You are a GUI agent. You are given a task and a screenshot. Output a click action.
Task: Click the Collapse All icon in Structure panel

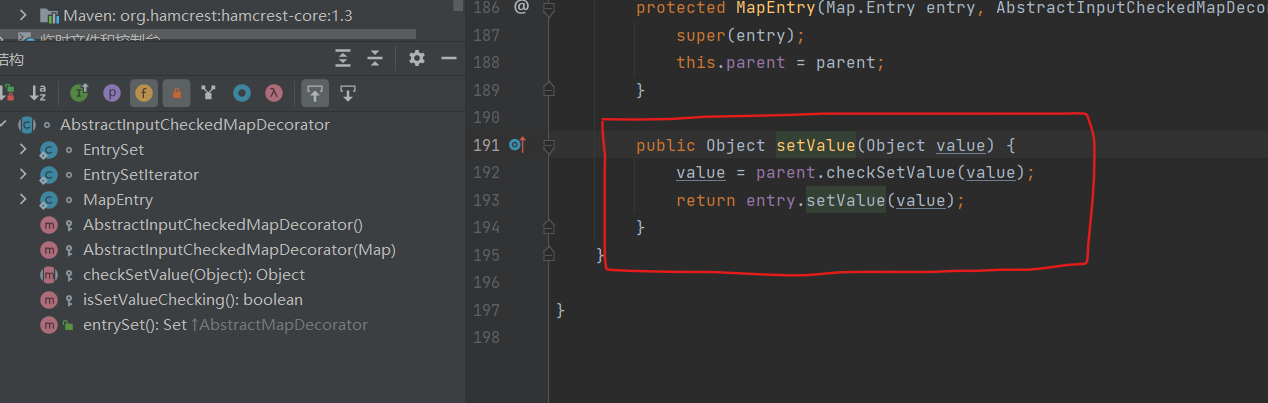click(375, 59)
